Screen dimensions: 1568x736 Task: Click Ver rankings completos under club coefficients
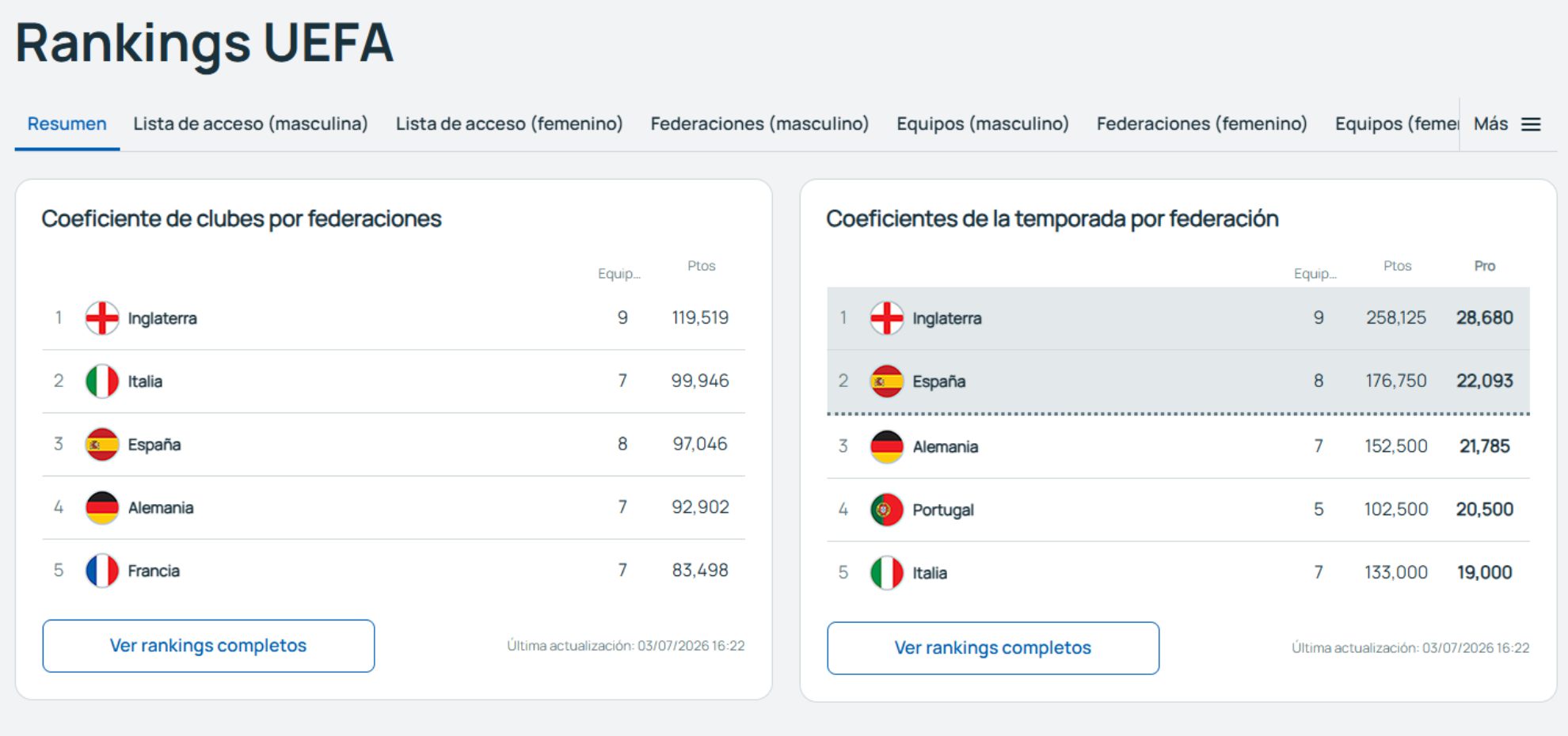[208, 646]
